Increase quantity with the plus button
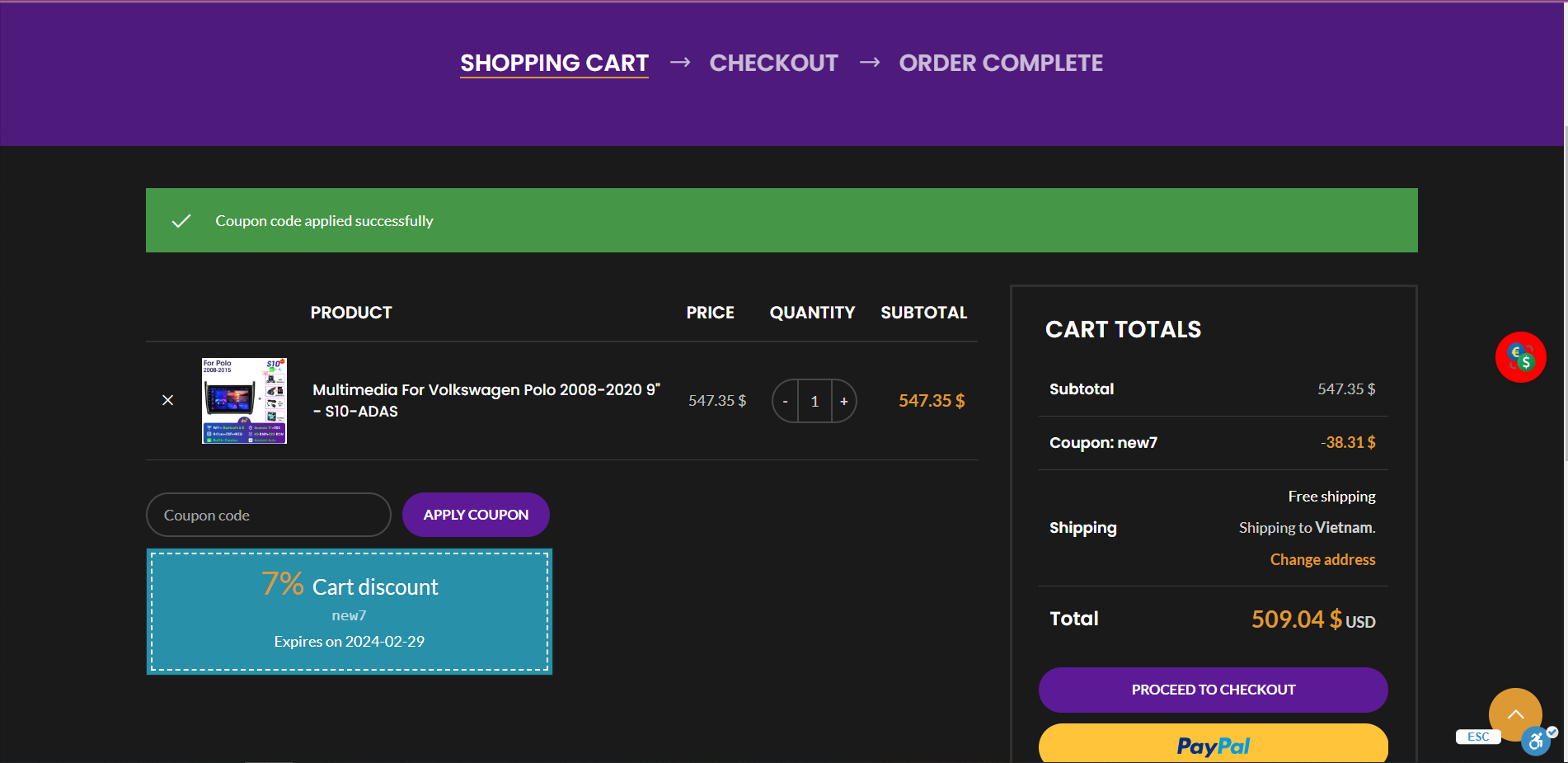Image resolution: width=1568 pixels, height=763 pixels. tap(843, 401)
